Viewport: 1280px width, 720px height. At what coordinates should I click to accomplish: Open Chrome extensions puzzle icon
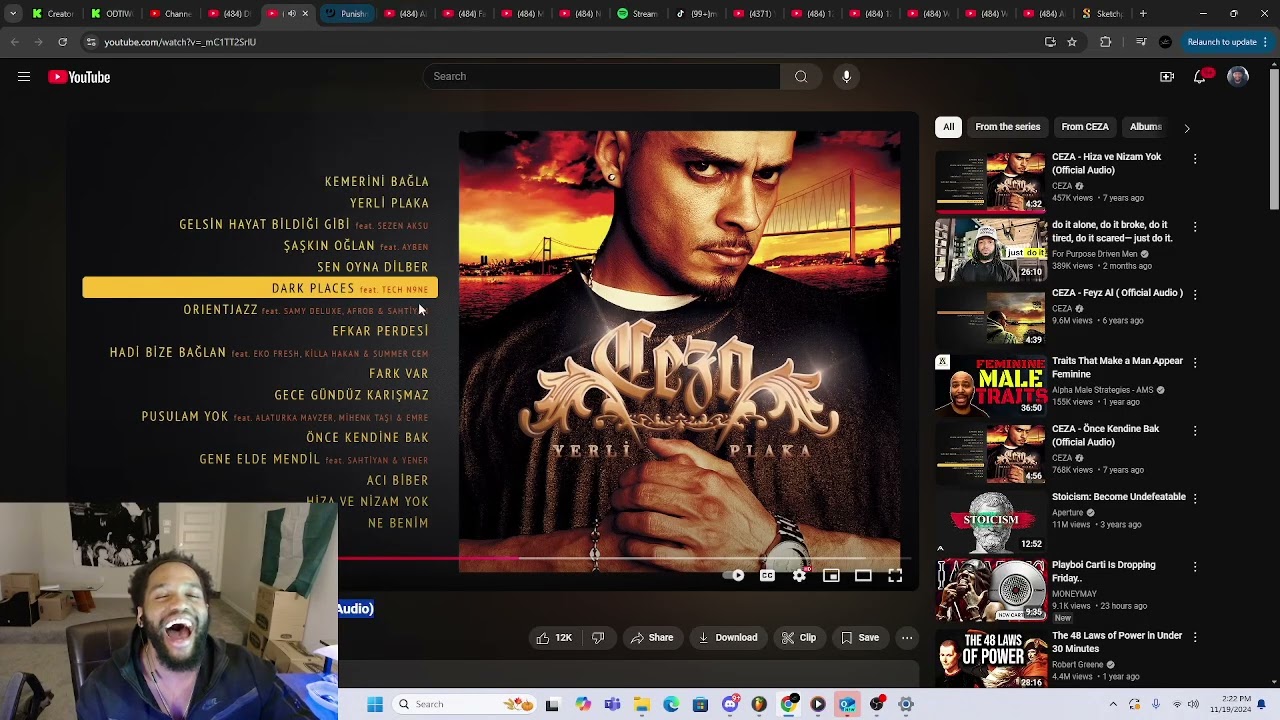coord(1105,42)
